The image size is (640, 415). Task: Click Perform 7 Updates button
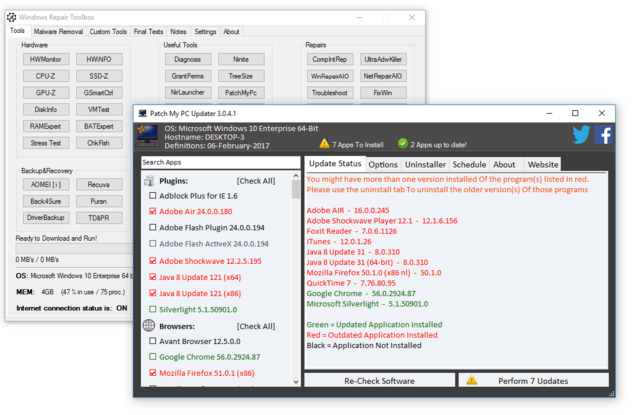[533, 380]
